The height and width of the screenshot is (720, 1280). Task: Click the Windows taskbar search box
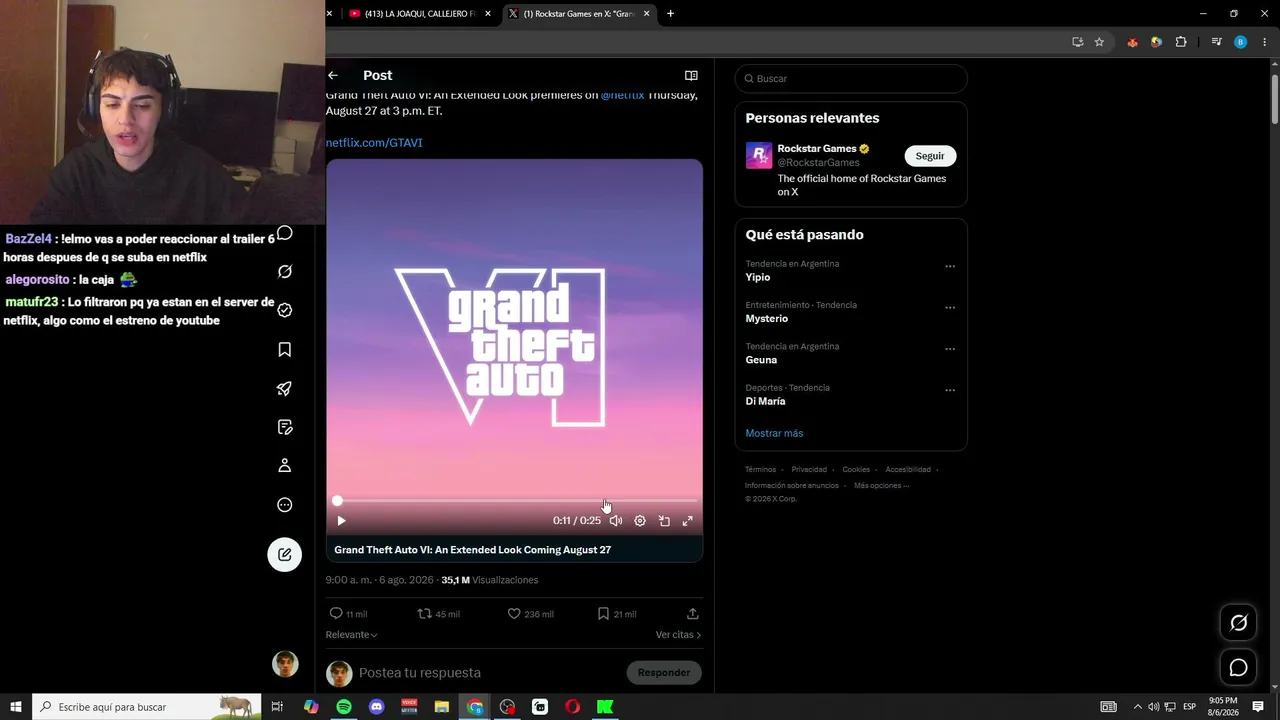click(x=147, y=707)
